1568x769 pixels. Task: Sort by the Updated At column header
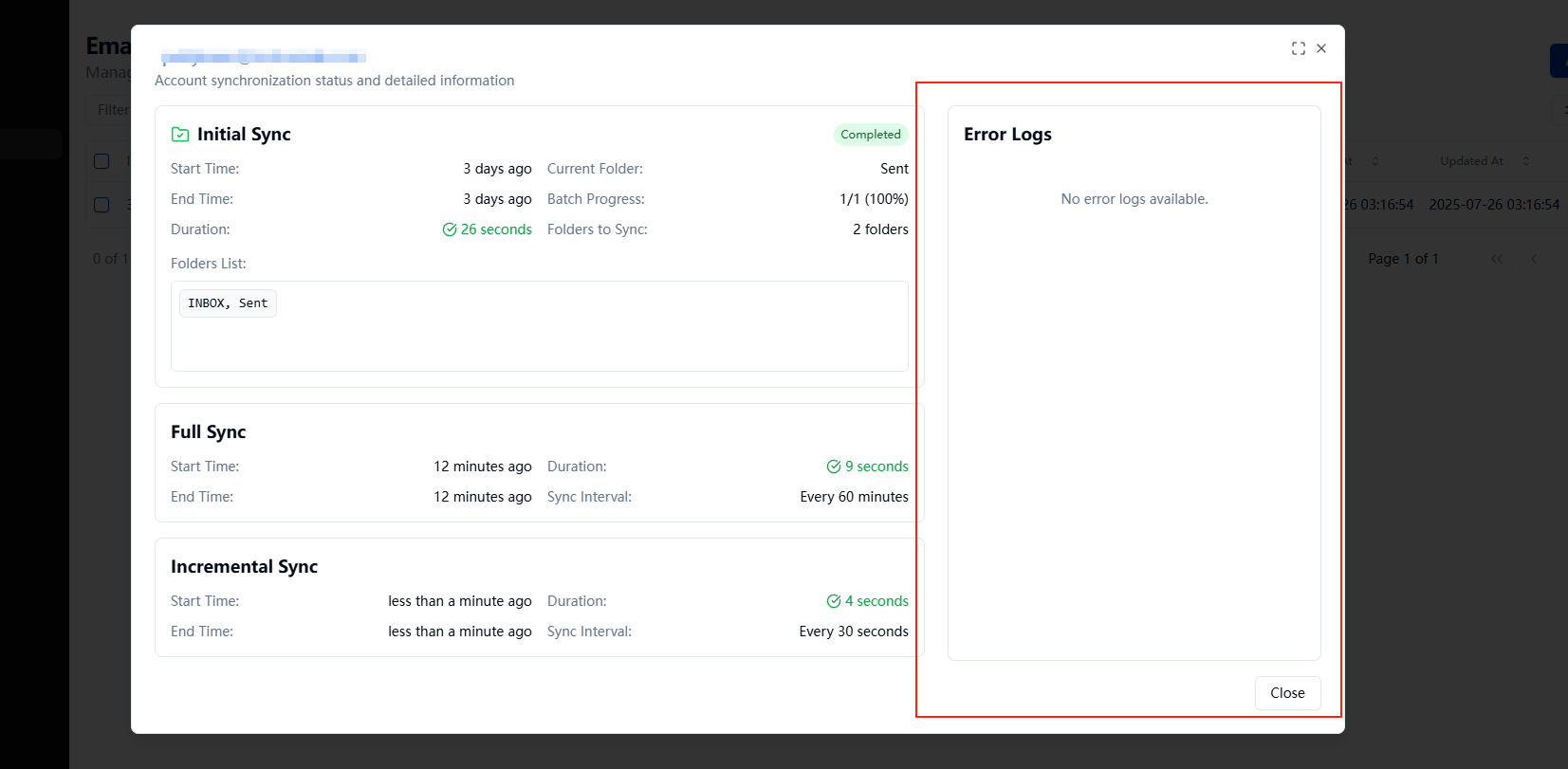pos(1485,161)
